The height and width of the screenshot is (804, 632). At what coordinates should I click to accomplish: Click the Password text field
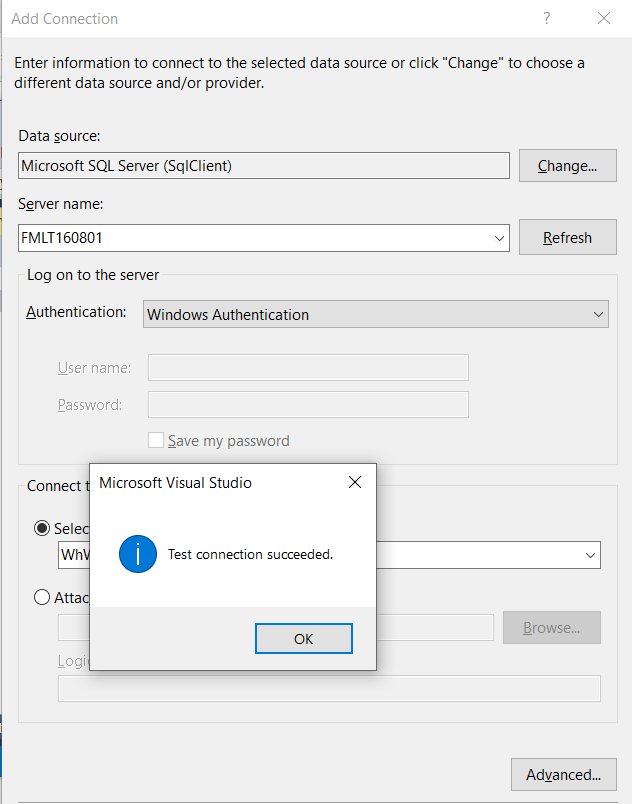[x=308, y=405]
